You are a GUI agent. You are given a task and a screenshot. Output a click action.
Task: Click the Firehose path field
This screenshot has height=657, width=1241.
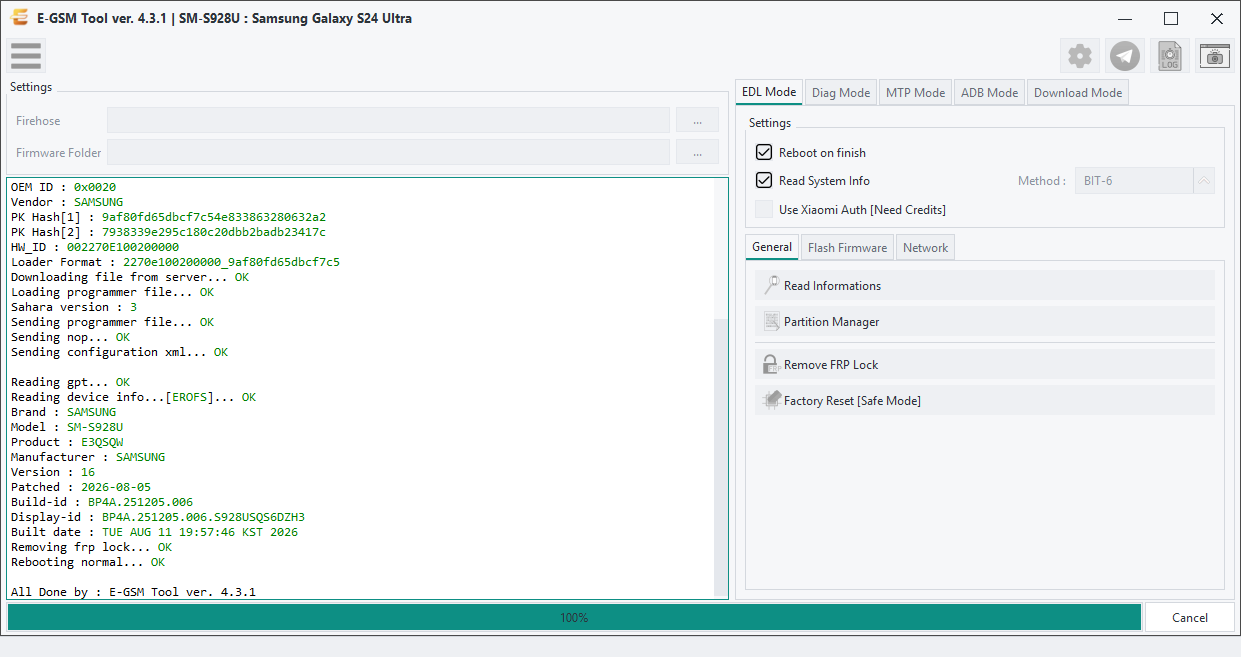[388, 120]
